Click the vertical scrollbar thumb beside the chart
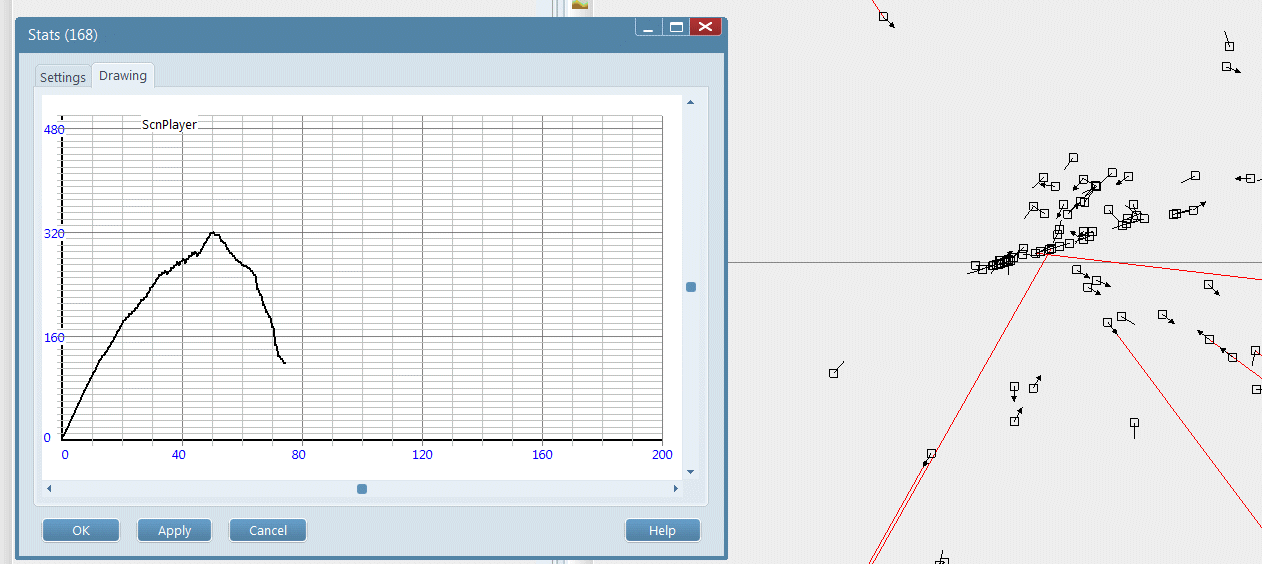Image resolution: width=1262 pixels, height=564 pixels. click(690, 287)
